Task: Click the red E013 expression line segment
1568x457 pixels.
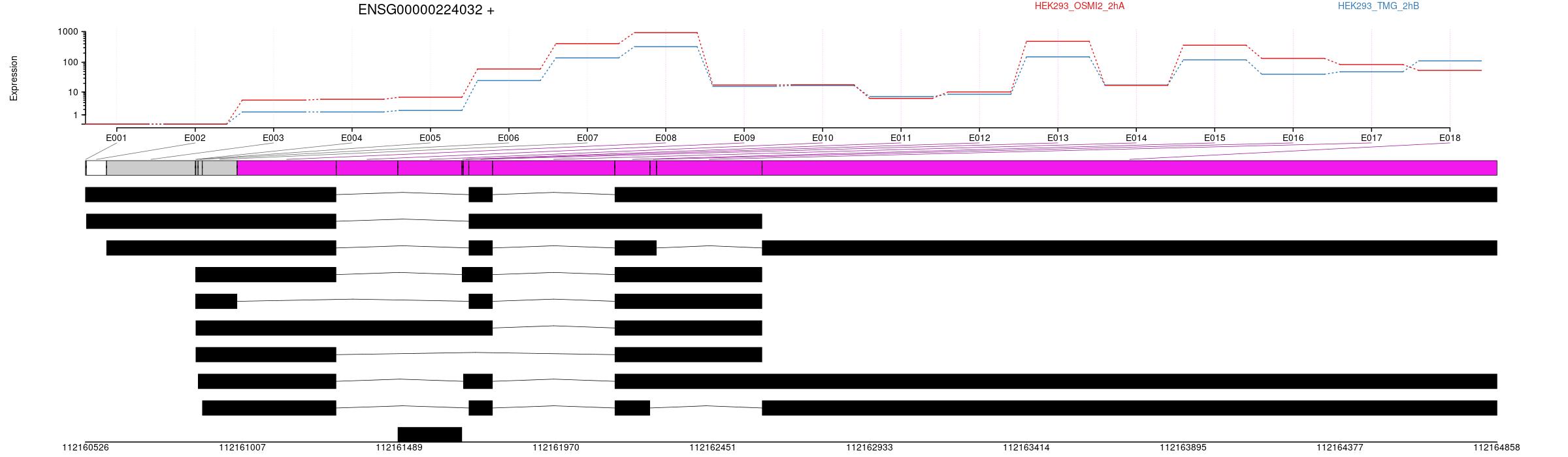Action: pyautogui.click(x=1058, y=41)
